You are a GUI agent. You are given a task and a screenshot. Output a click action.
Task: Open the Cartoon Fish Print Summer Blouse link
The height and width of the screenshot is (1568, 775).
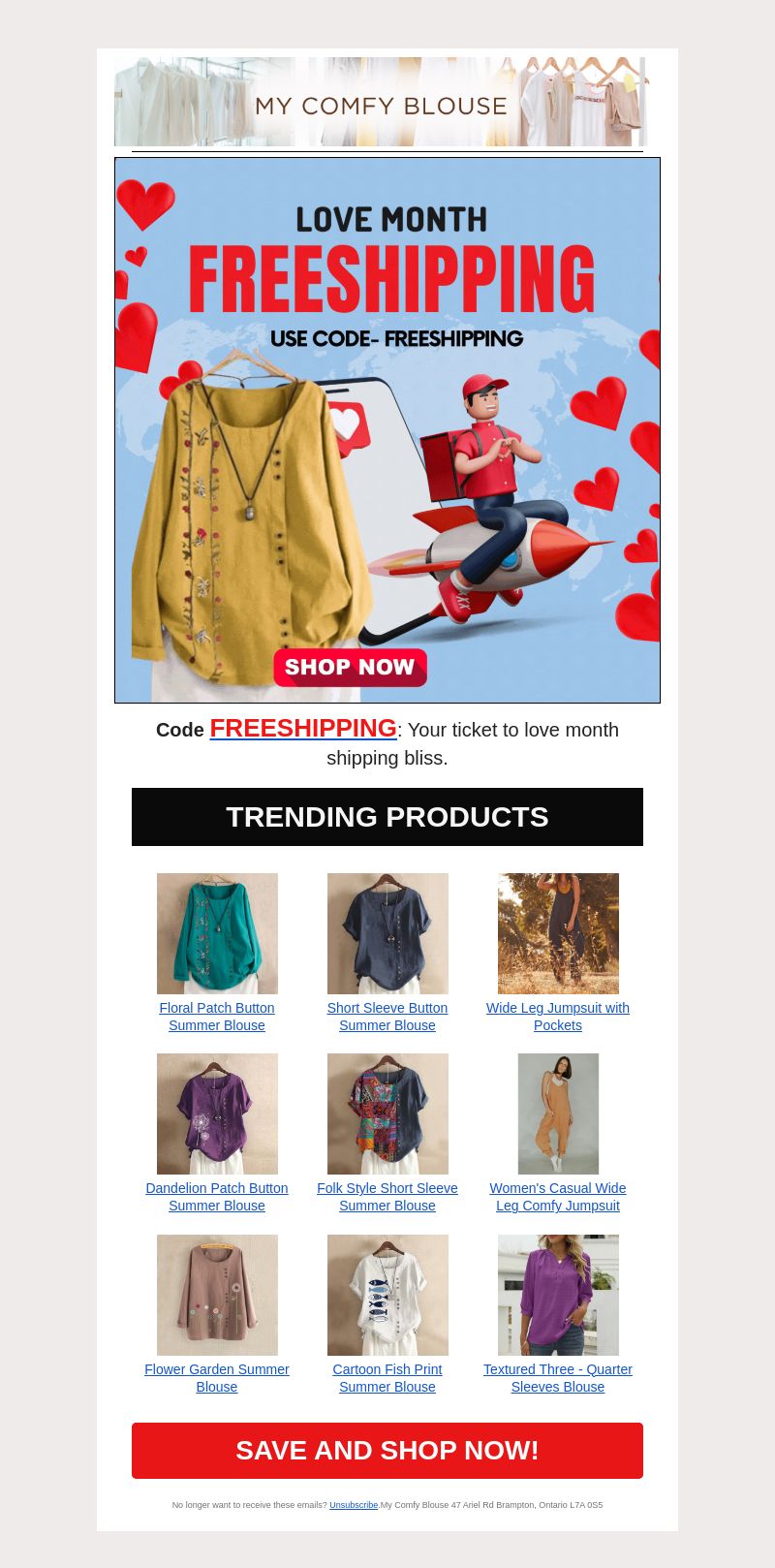pos(387,1378)
